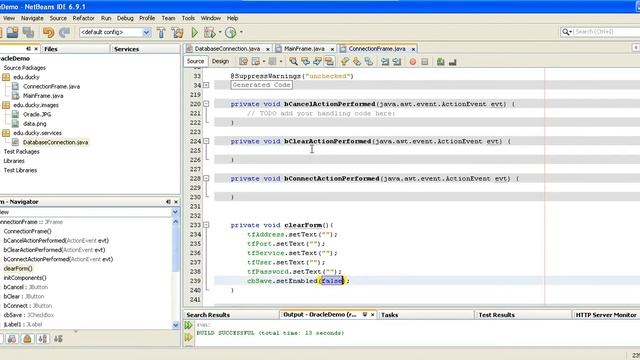
Task: Select clearForm() in Navigator list
Action: point(18,269)
